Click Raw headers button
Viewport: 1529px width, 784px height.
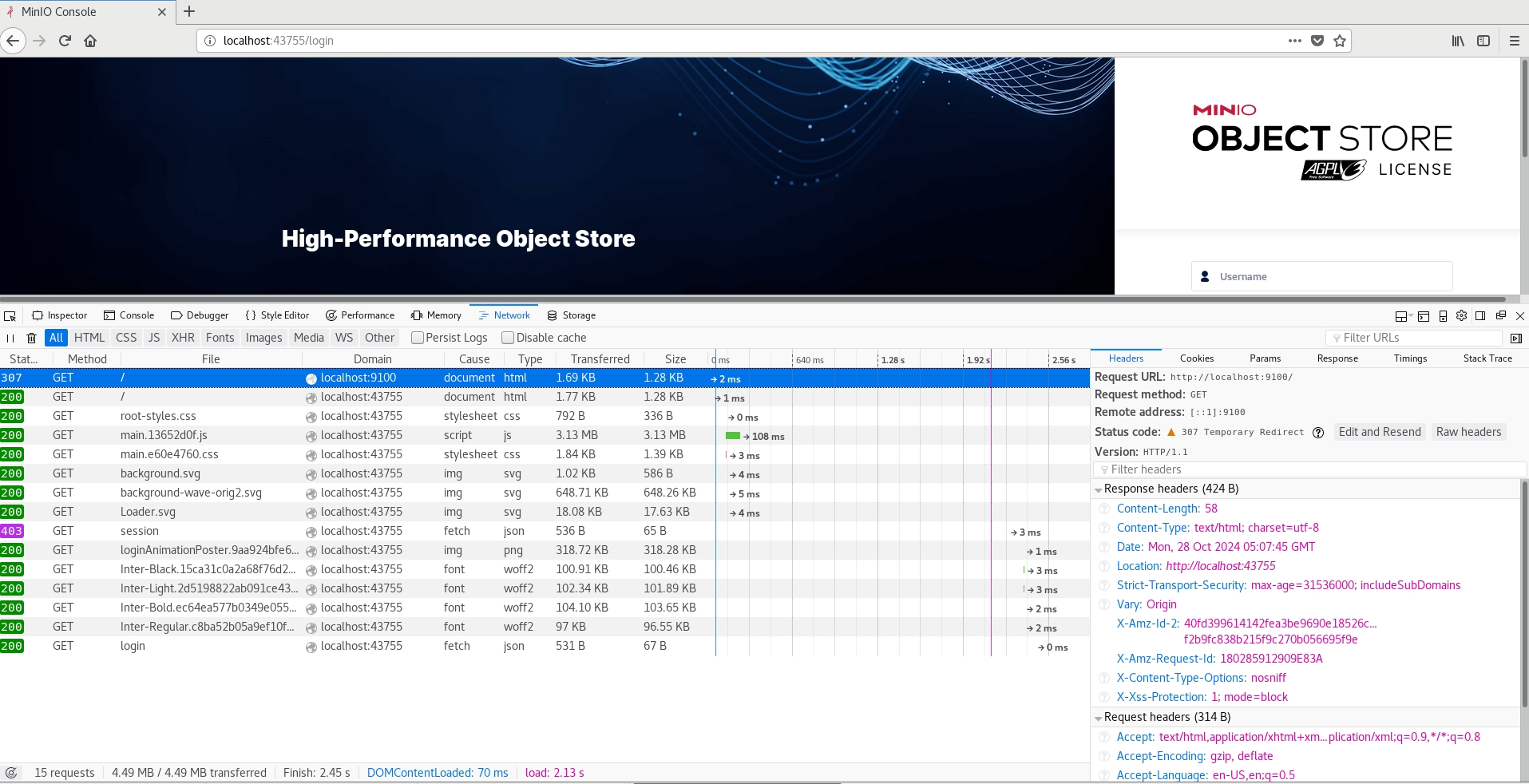point(1468,432)
